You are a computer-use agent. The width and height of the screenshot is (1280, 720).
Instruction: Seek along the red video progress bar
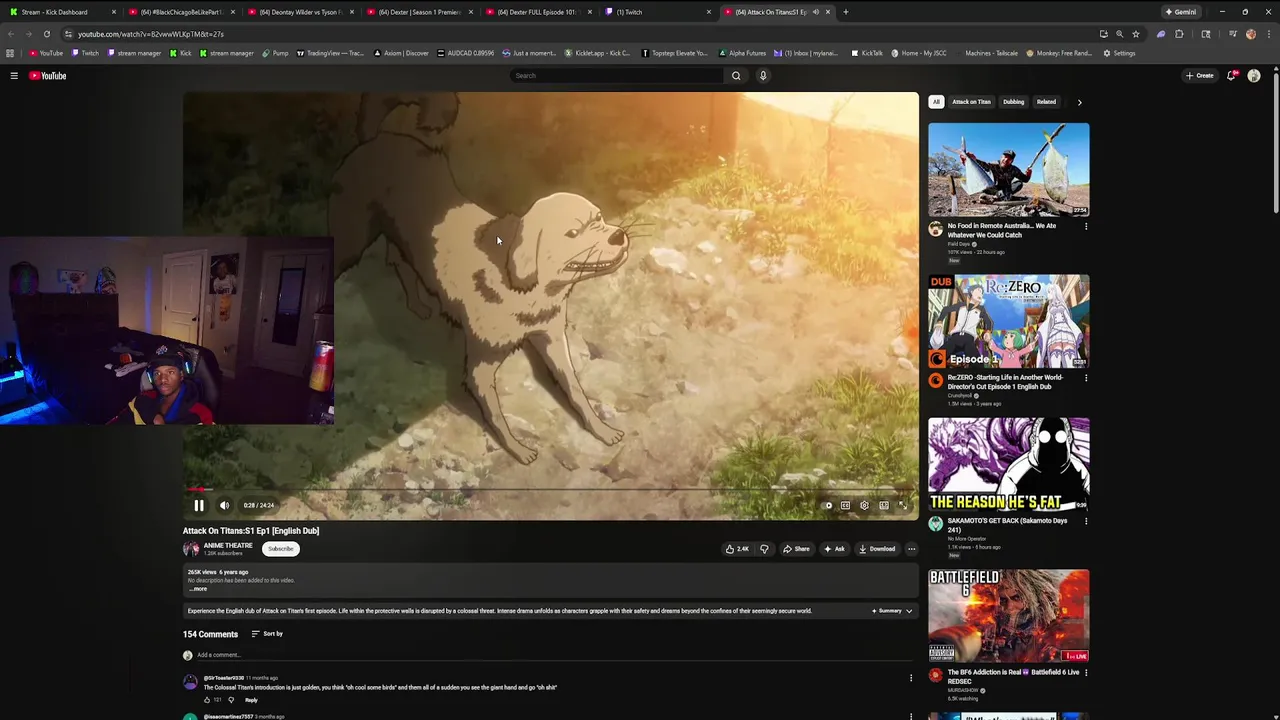tap(550, 490)
